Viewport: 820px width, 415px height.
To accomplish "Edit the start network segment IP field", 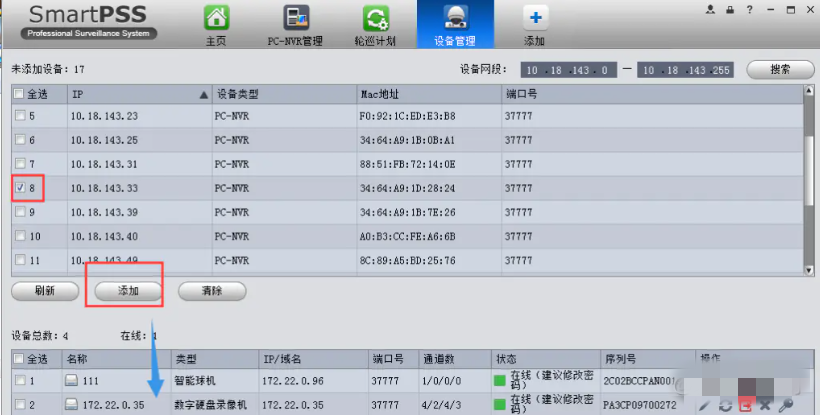I will pos(568,70).
